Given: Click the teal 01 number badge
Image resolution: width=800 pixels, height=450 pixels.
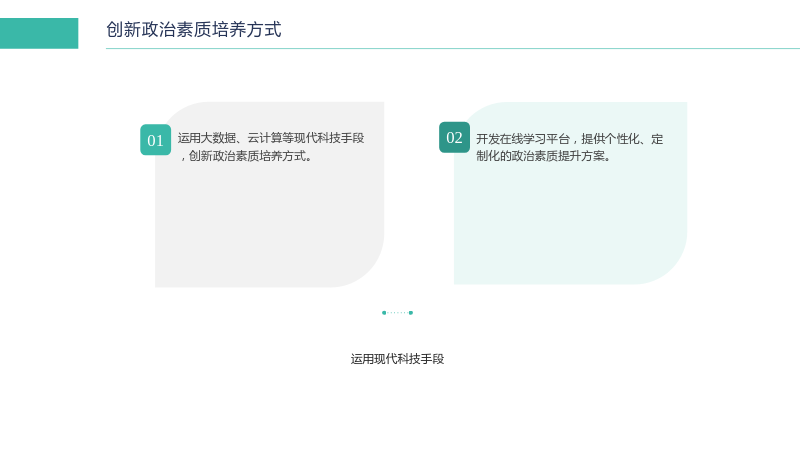Looking at the screenshot, I should click(x=156, y=140).
